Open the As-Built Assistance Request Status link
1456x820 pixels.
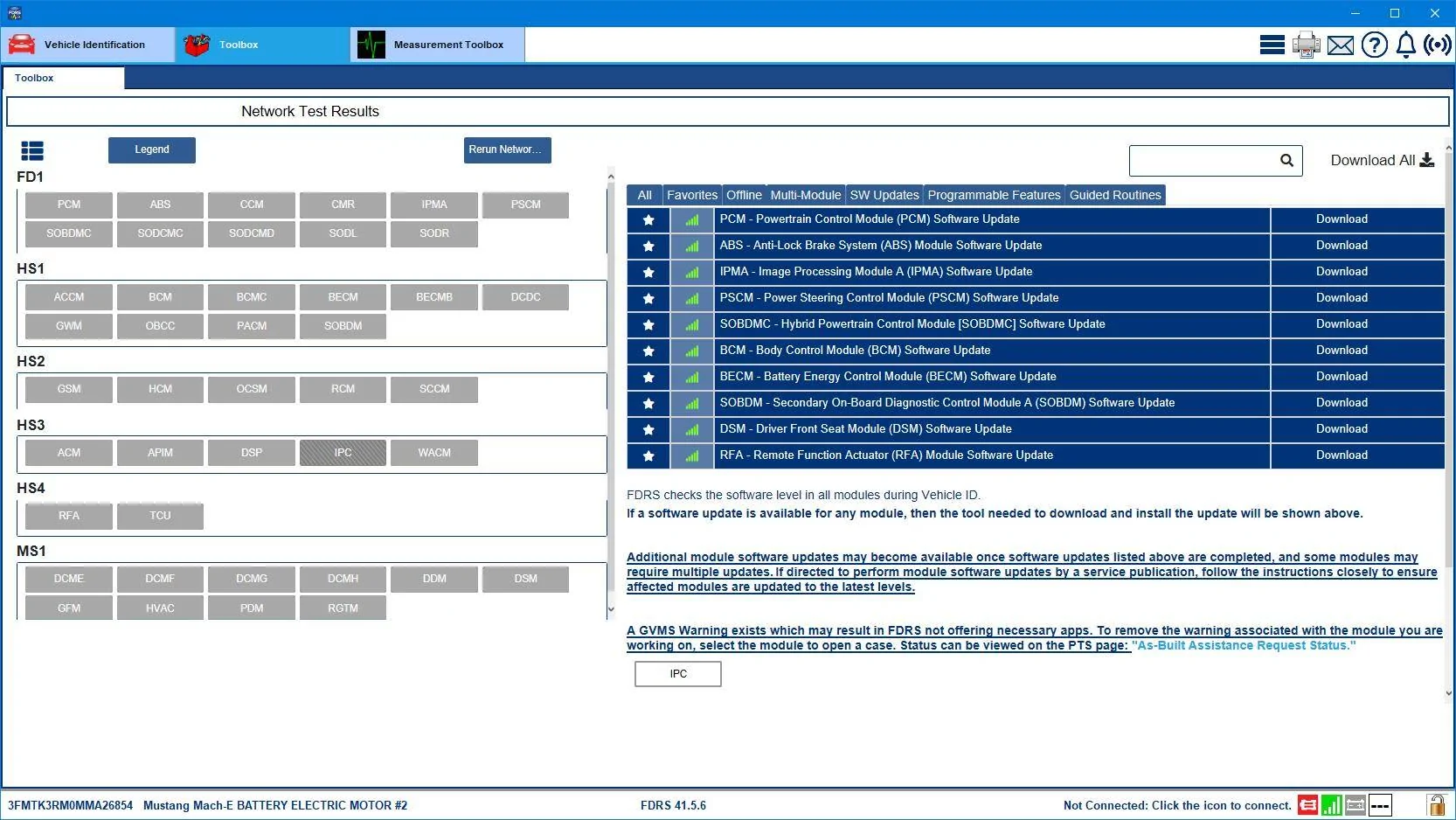[1244, 646]
